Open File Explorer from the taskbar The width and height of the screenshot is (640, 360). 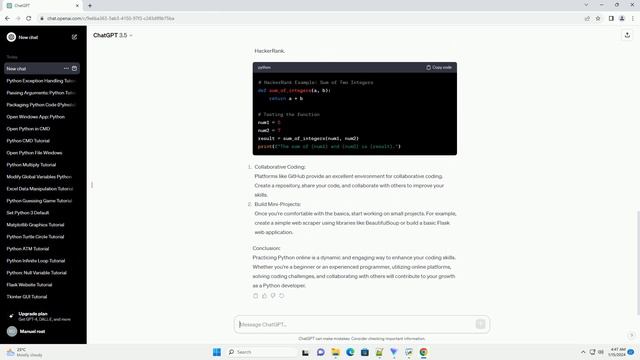pyautogui.click(x=336, y=352)
